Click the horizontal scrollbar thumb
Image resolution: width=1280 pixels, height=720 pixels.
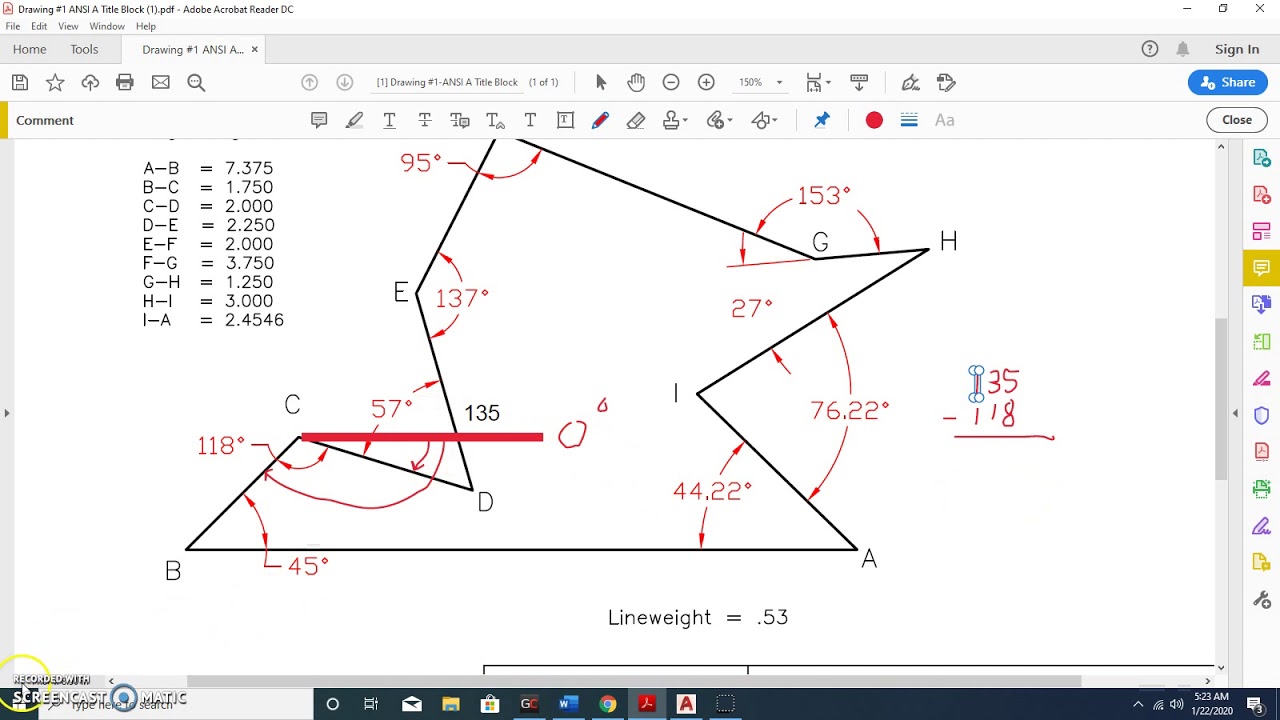pyautogui.click(x=634, y=681)
